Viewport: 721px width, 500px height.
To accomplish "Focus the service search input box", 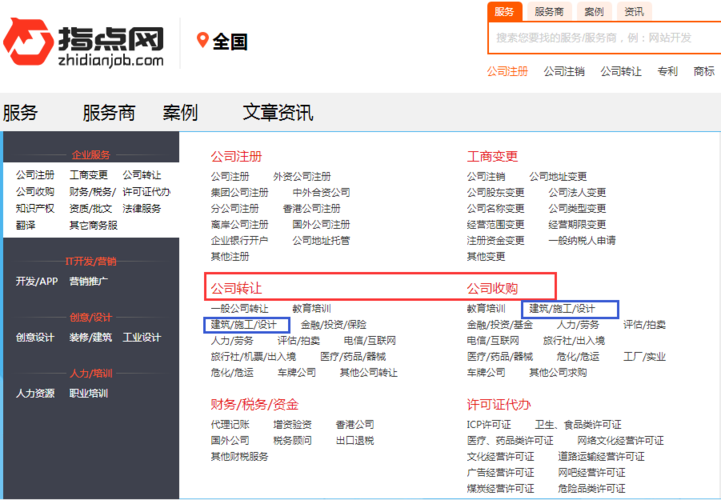I will [604, 38].
